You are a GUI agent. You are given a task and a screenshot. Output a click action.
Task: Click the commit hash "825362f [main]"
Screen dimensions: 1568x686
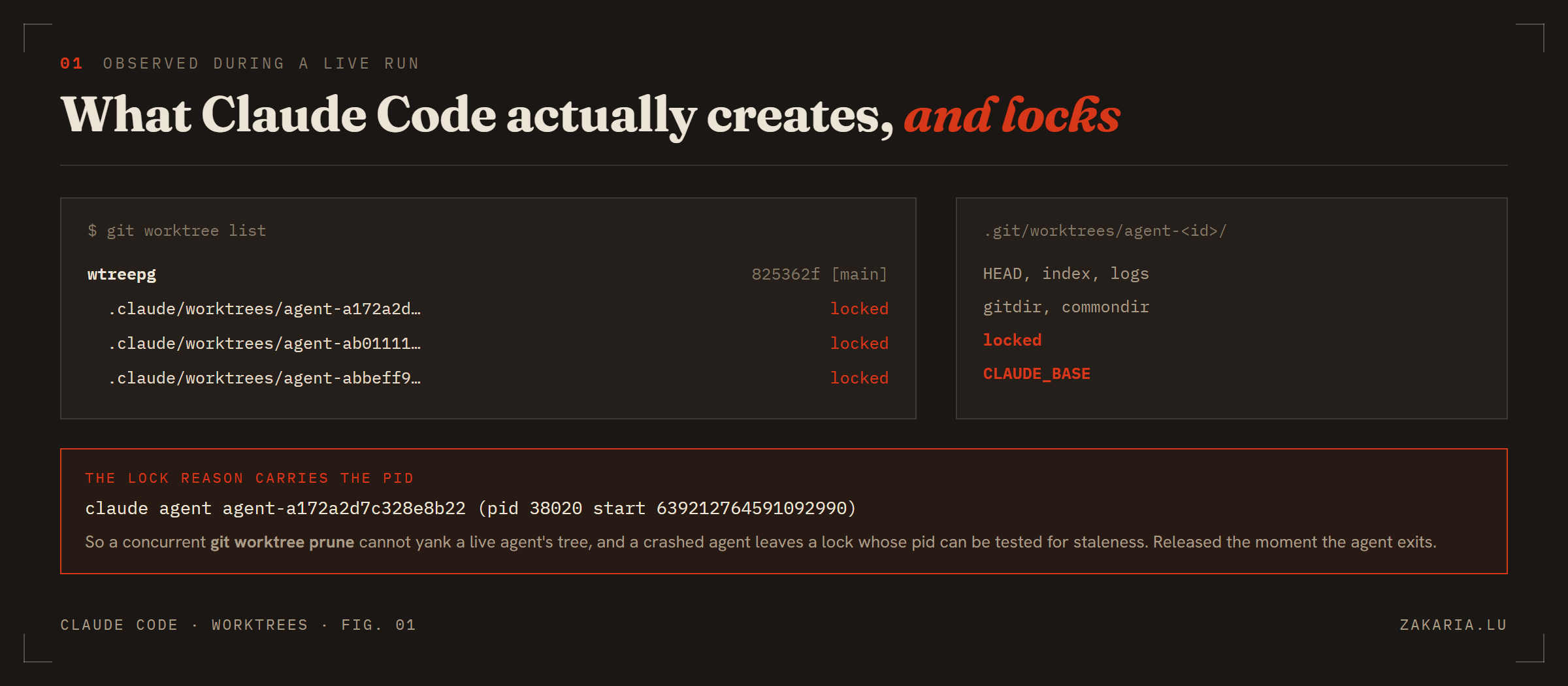point(819,274)
